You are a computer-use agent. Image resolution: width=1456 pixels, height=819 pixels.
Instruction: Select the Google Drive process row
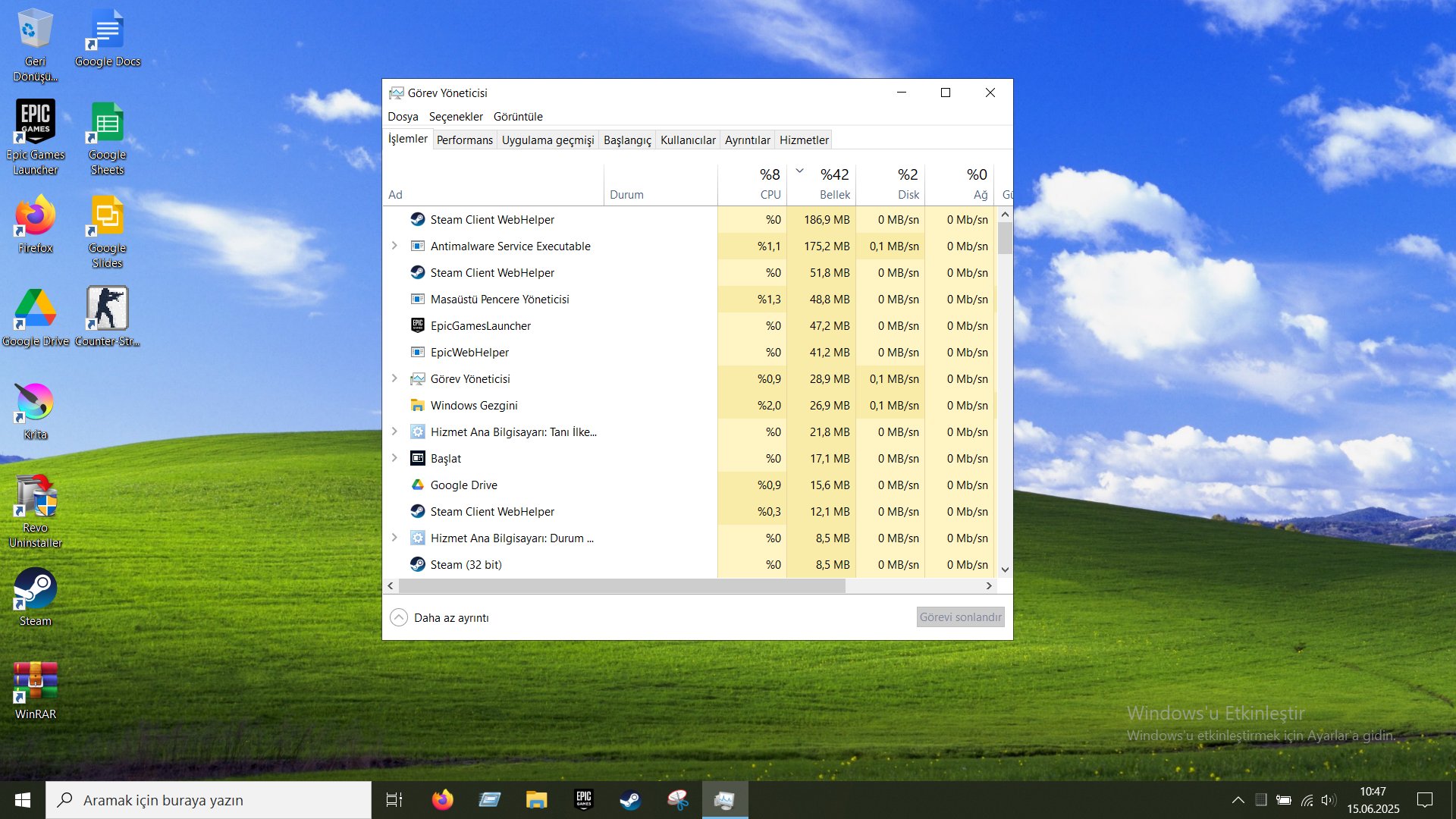pyautogui.click(x=689, y=485)
